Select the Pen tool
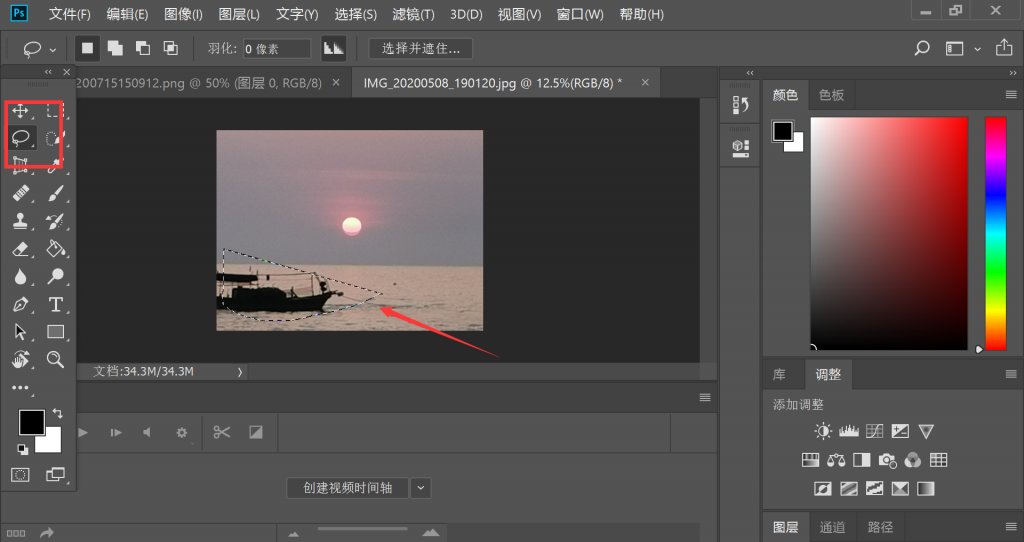Viewport: 1024px width, 542px height. pos(20,304)
